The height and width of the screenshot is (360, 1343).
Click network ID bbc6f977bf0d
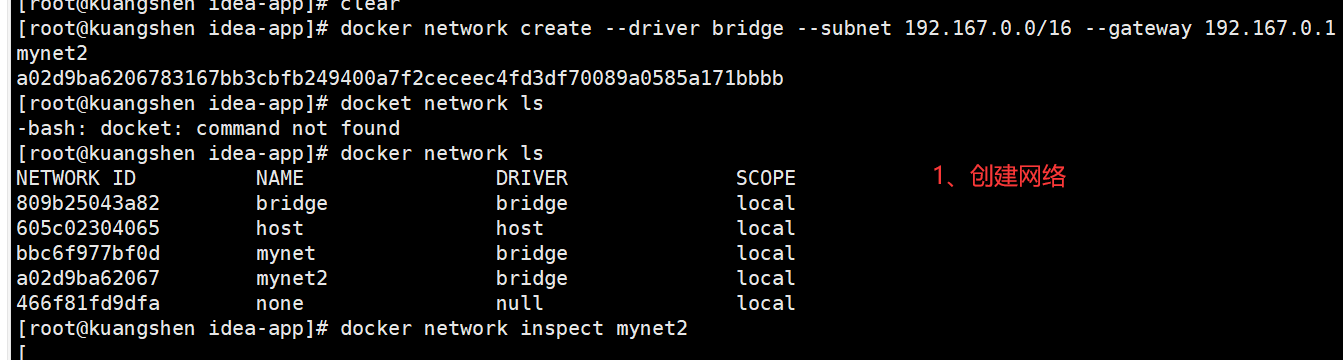tap(88, 253)
